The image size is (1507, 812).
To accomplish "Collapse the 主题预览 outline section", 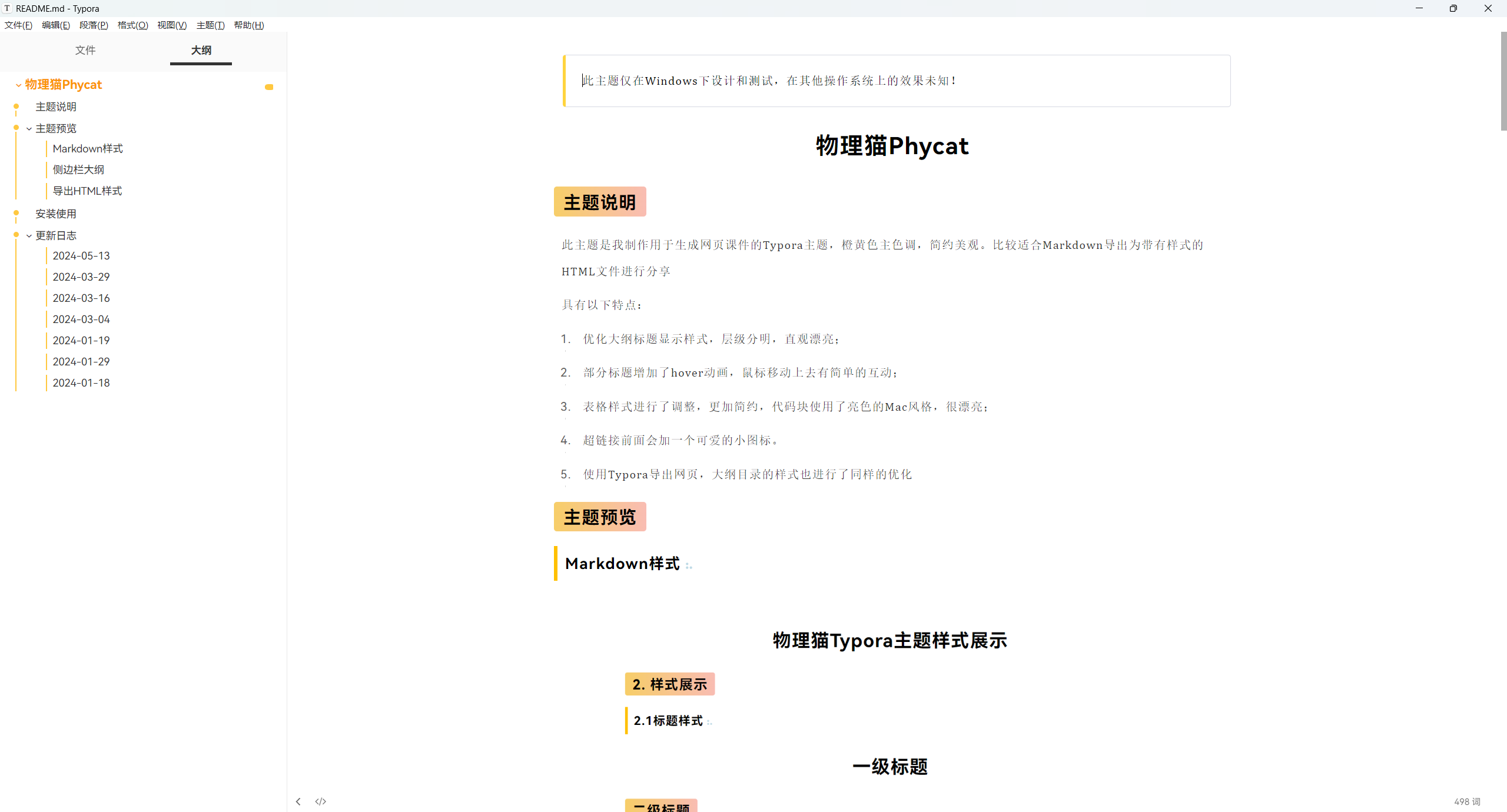I will (x=29, y=129).
